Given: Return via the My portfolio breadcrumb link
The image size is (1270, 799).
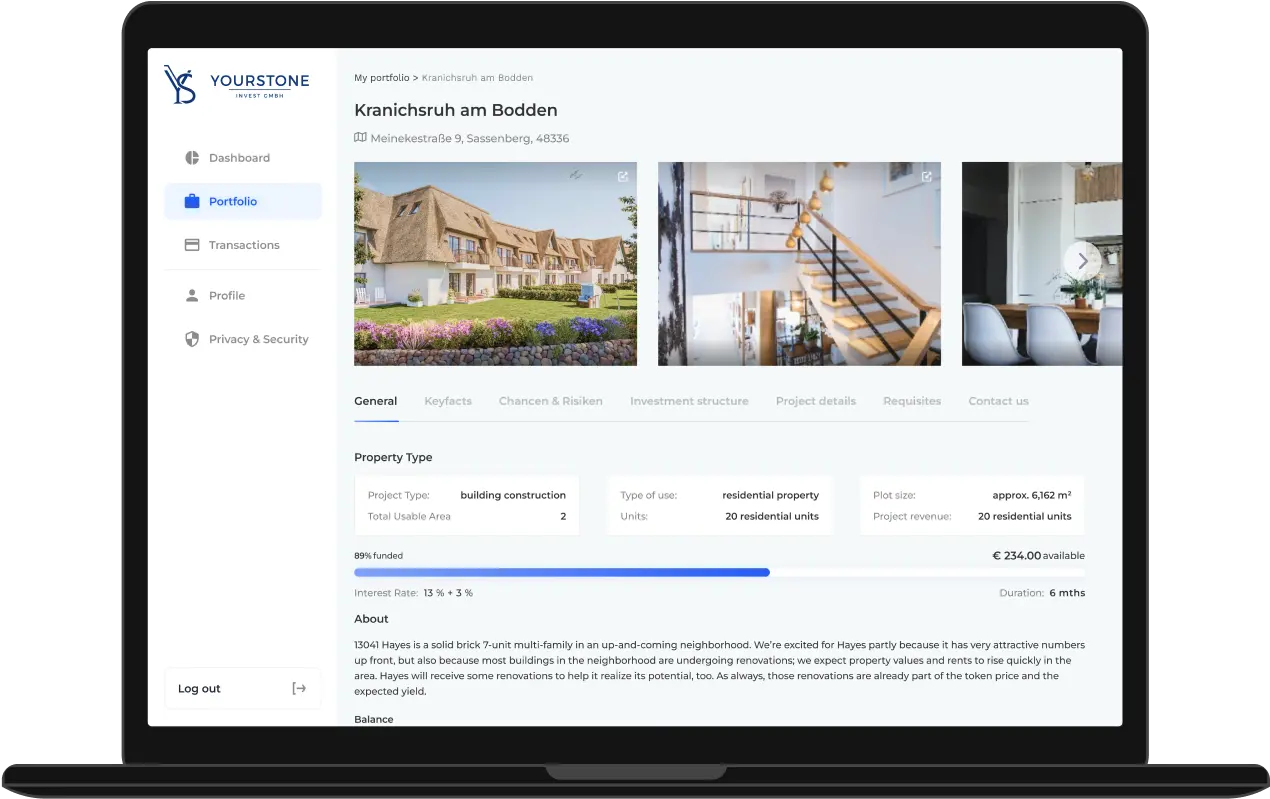Looking at the screenshot, I should click(382, 77).
